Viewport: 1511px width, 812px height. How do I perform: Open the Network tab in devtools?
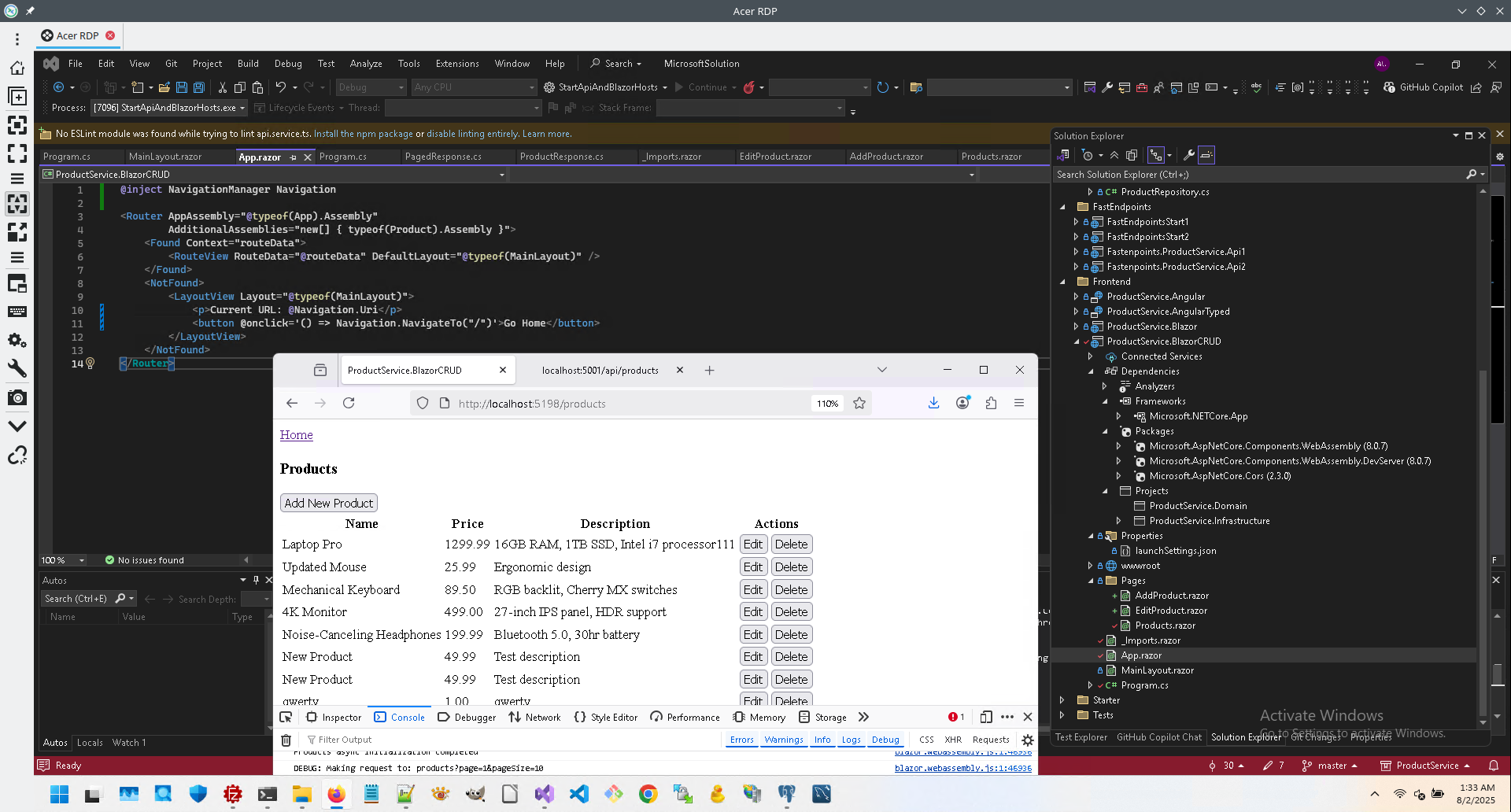[535, 717]
